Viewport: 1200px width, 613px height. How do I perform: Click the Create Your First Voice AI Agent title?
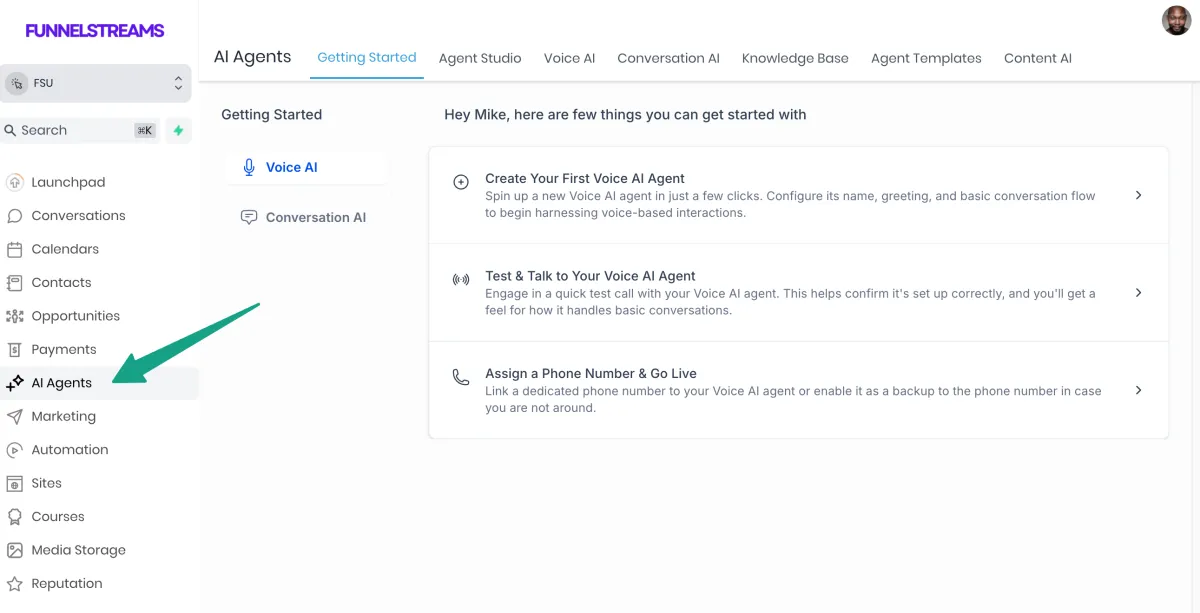585,178
